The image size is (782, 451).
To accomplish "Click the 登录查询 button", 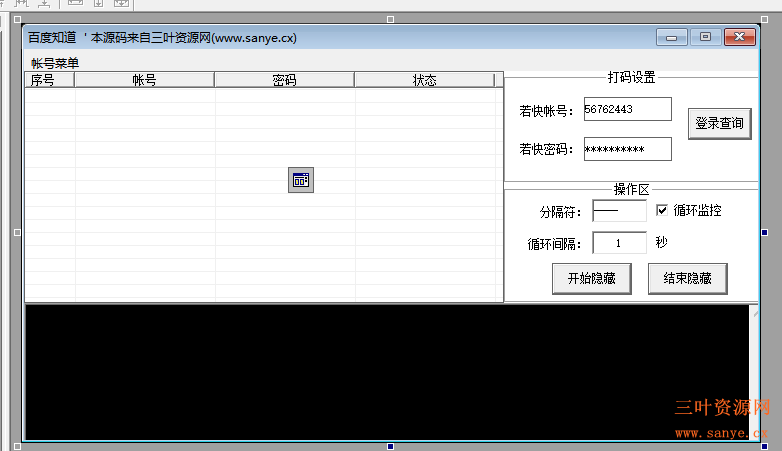I will (x=719, y=124).
